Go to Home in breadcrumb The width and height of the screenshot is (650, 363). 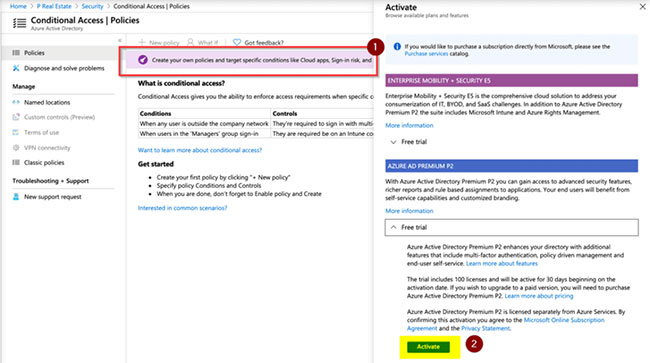18,6
